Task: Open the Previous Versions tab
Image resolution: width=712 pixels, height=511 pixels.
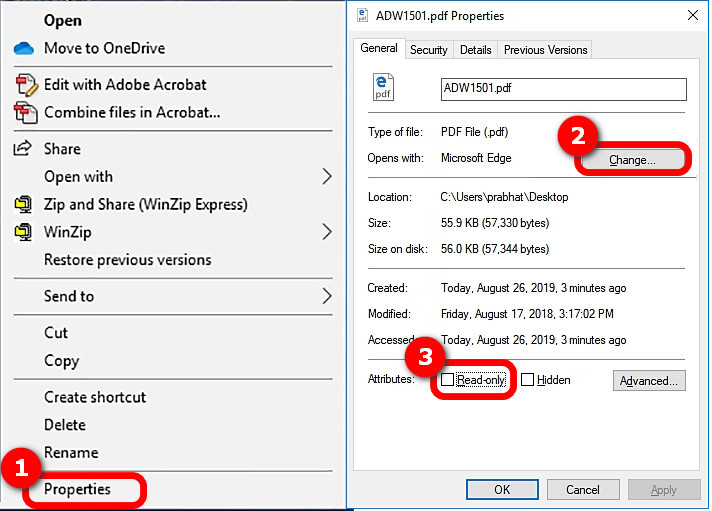Action: pos(545,50)
